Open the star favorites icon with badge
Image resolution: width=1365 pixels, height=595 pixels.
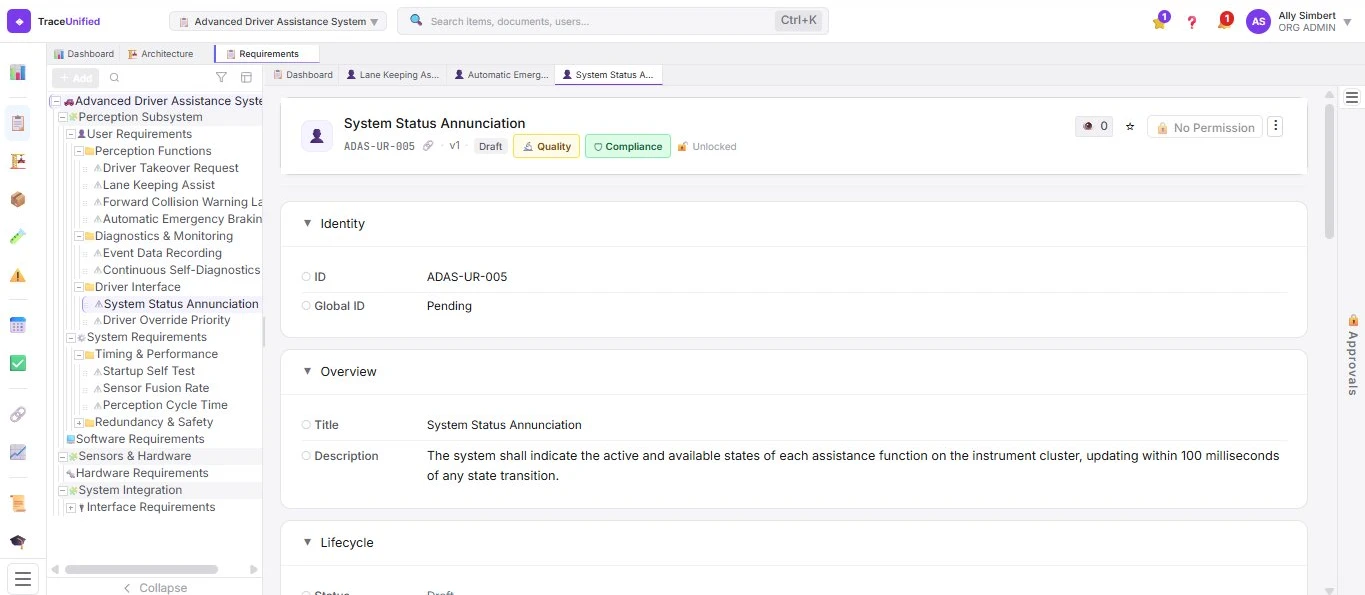coord(1160,21)
